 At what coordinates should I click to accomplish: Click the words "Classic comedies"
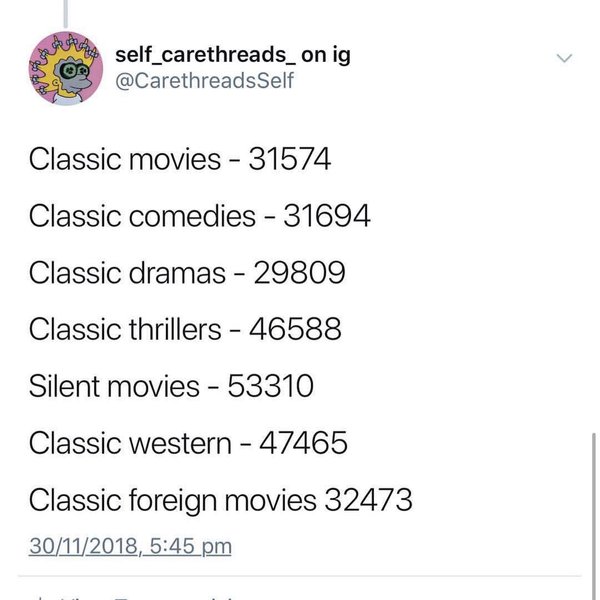click(142, 215)
